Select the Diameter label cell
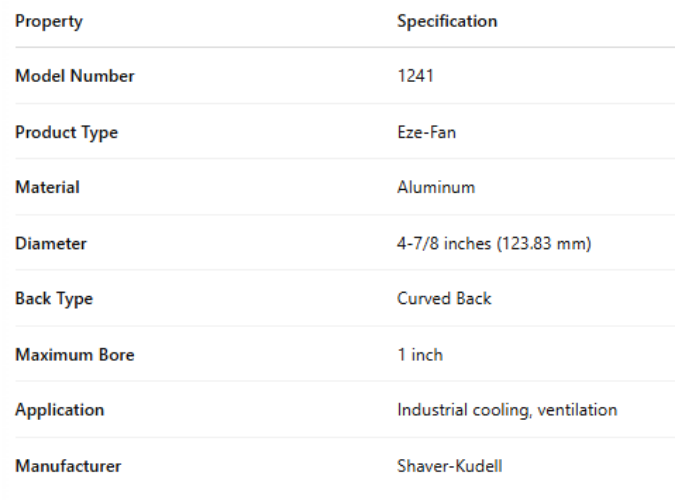 pyautogui.click(x=51, y=243)
